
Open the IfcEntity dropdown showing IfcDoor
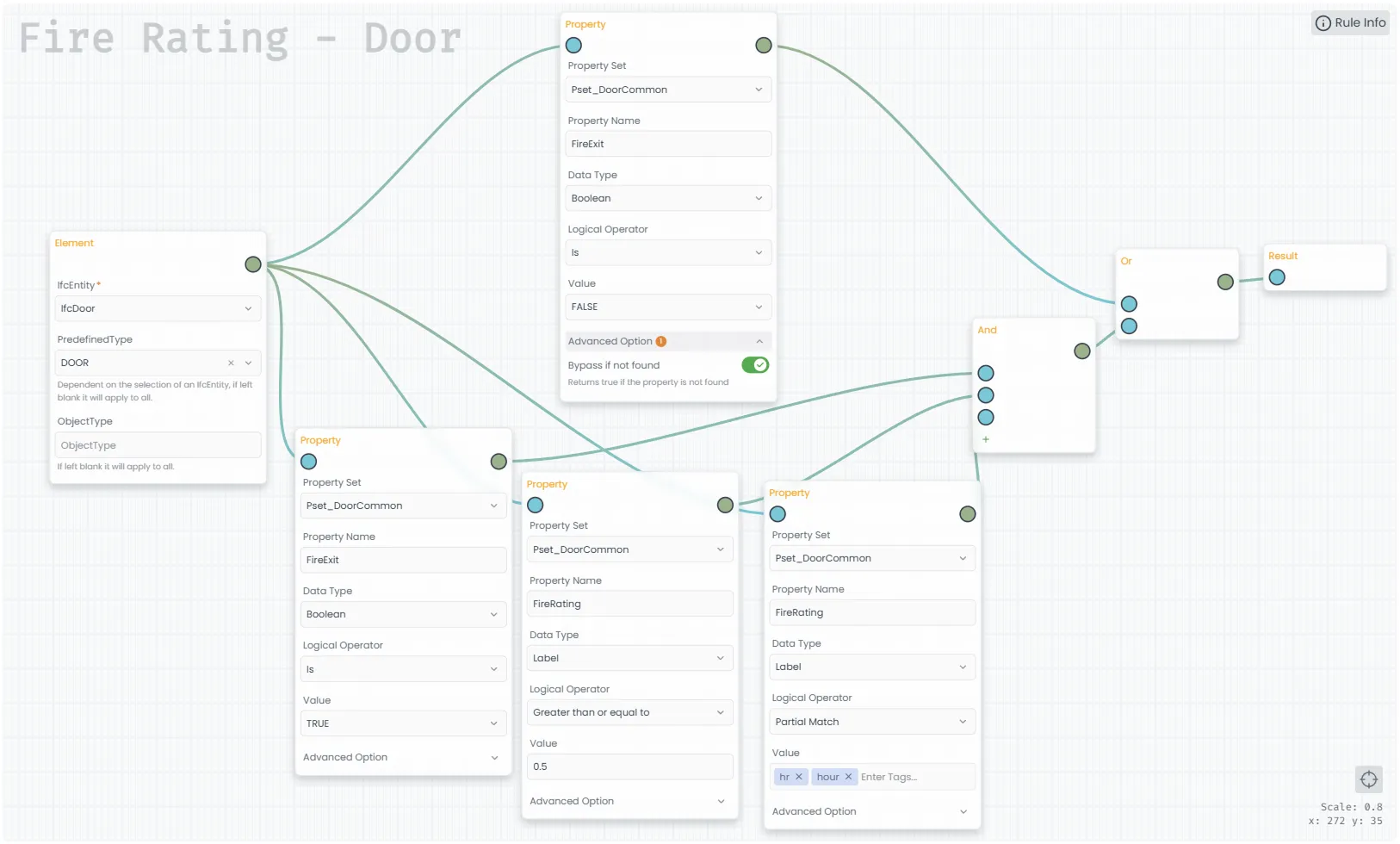coord(157,308)
